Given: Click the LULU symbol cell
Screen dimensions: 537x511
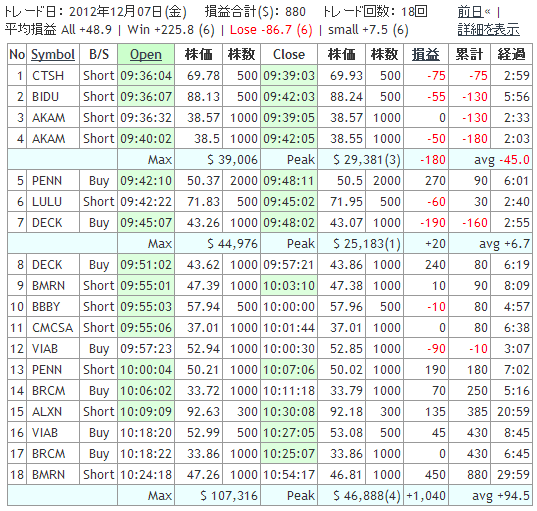Looking at the screenshot, I should coord(47,202).
